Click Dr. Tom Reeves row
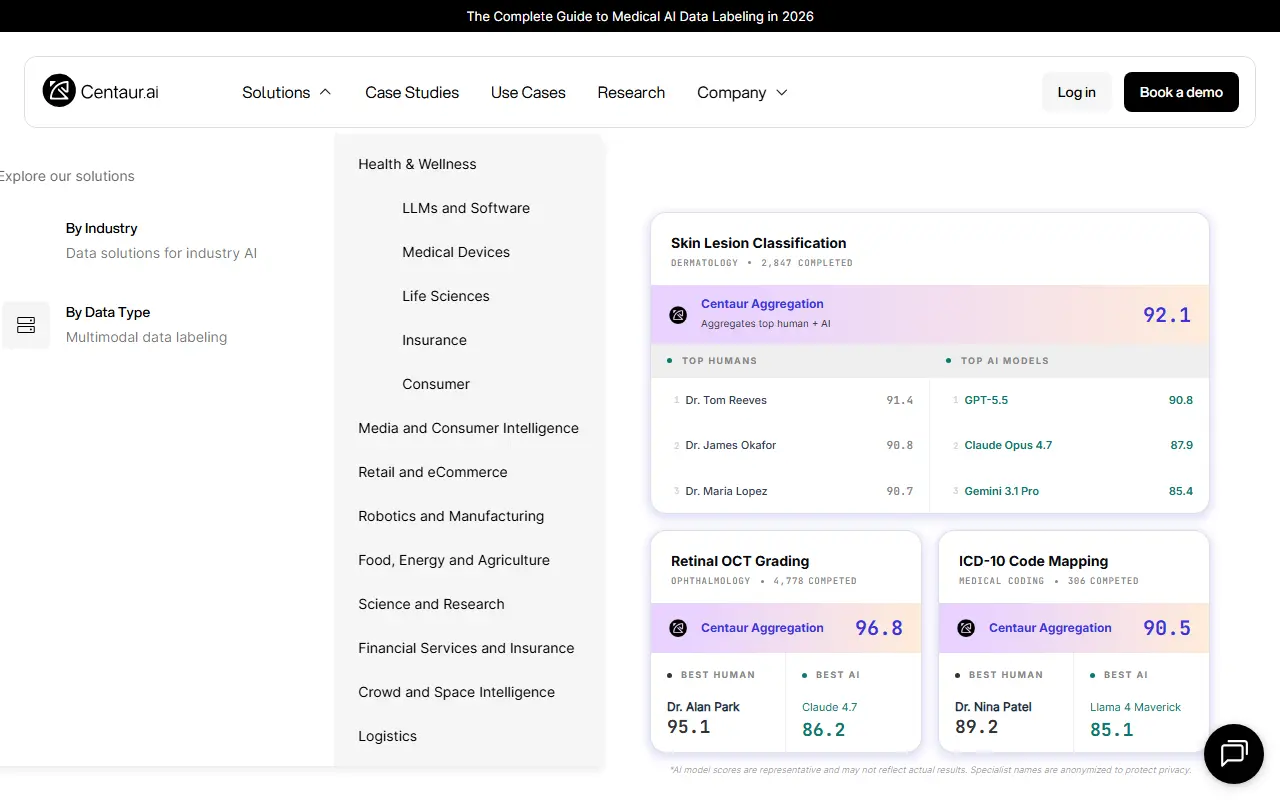The height and width of the screenshot is (800, 1280). (x=790, y=400)
